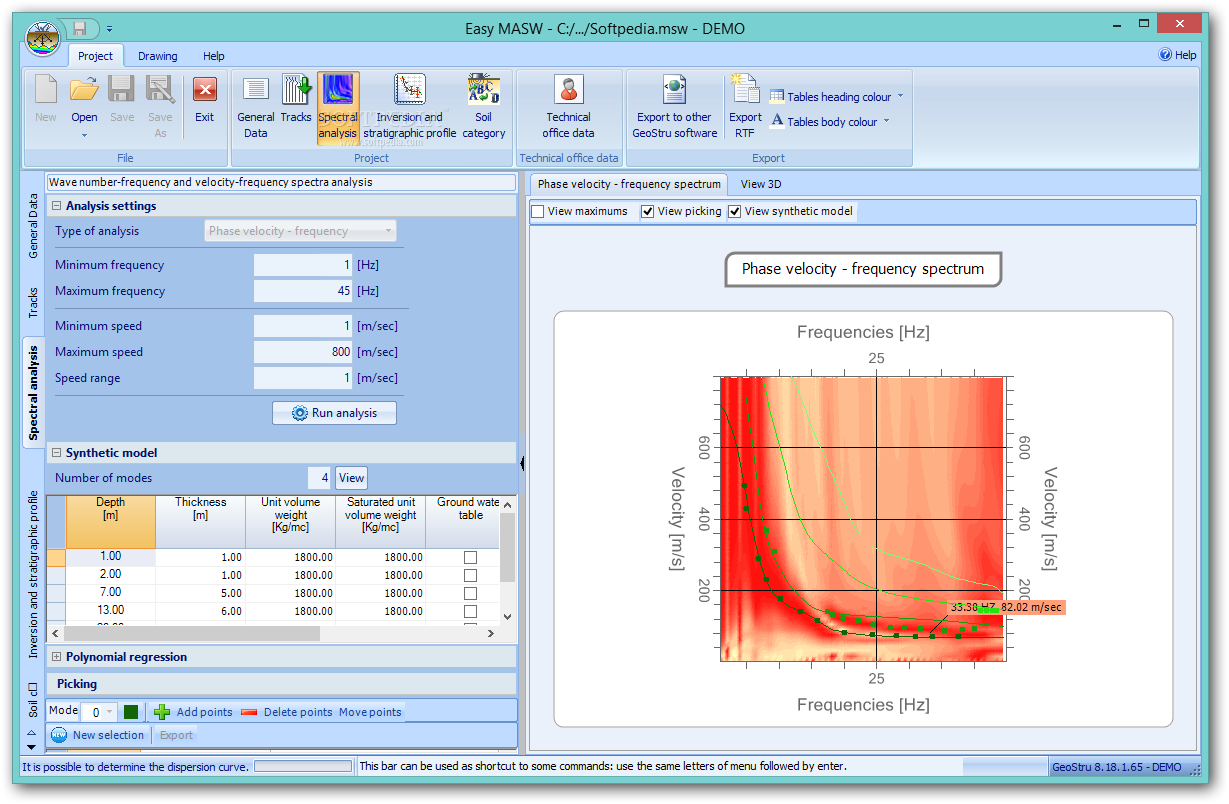The height and width of the screenshot is (804, 1229).
Task: Click the Number of modes field
Action: pos(320,478)
